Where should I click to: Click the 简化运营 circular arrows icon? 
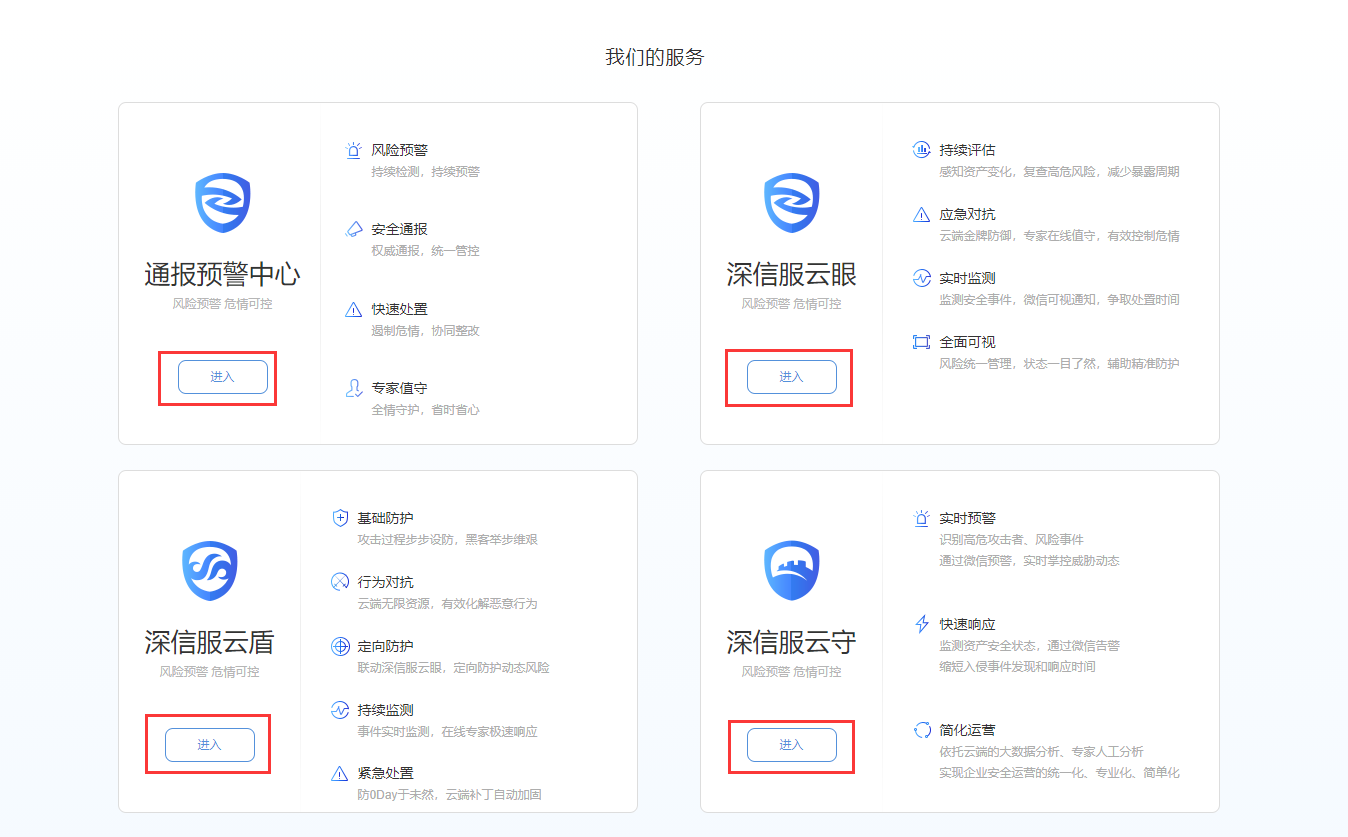tap(921, 730)
